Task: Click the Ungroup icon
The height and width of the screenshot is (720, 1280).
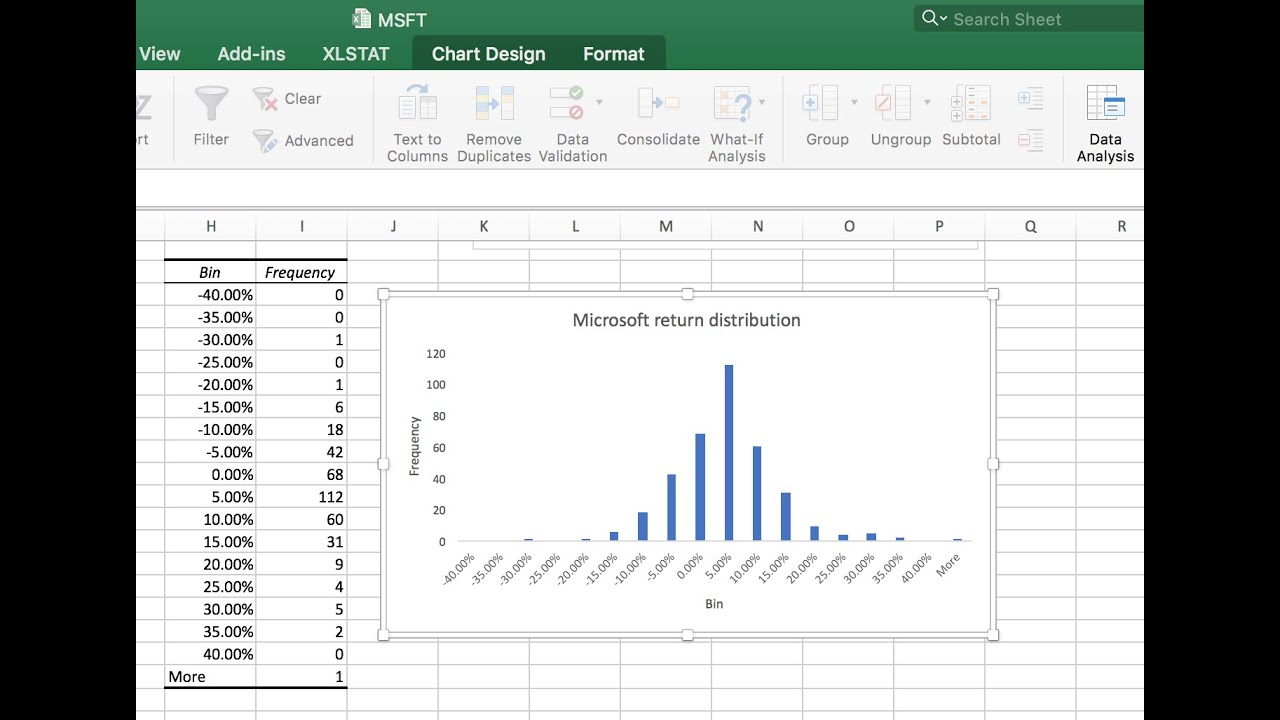Action: click(894, 103)
